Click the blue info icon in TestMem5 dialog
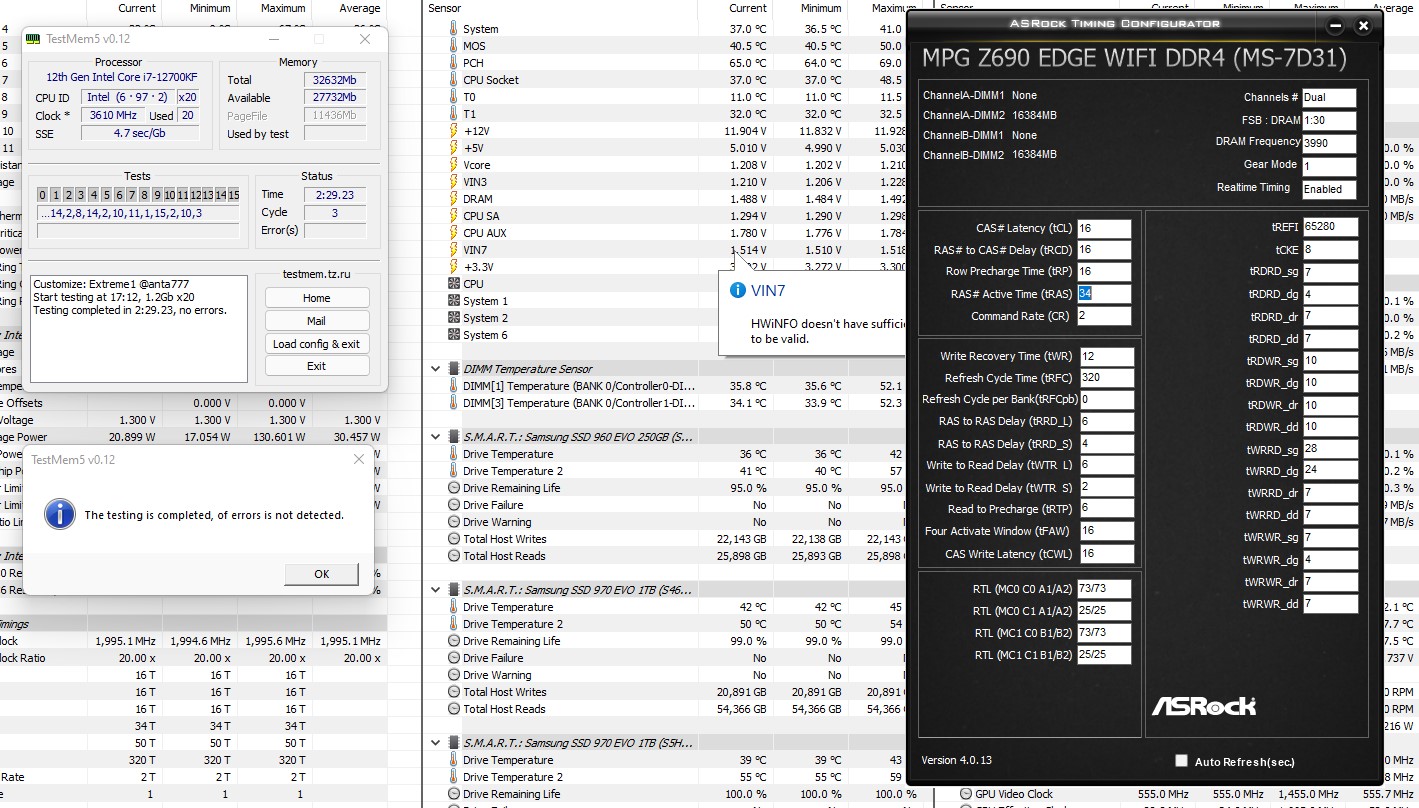1419x808 pixels. (x=60, y=514)
